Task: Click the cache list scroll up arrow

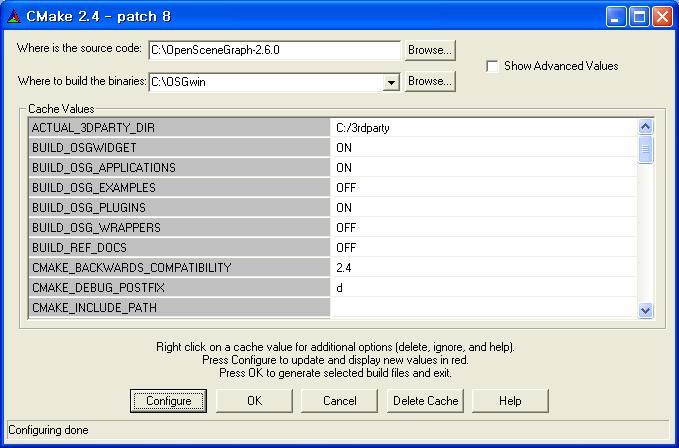Action: (x=645, y=126)
